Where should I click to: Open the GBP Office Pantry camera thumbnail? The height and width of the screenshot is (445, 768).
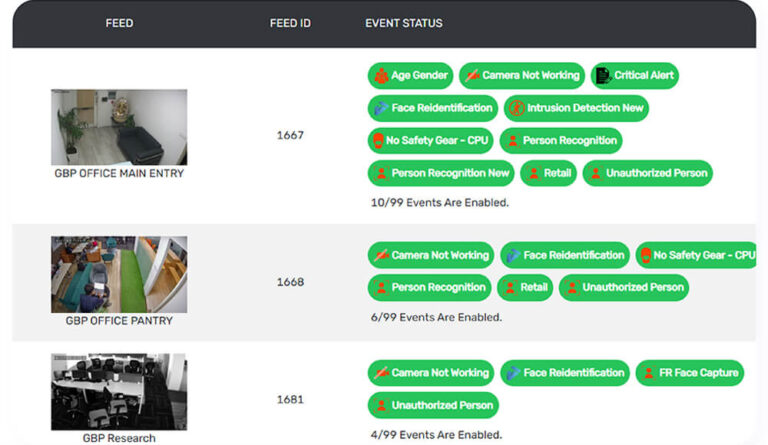(x=119, y=275)
